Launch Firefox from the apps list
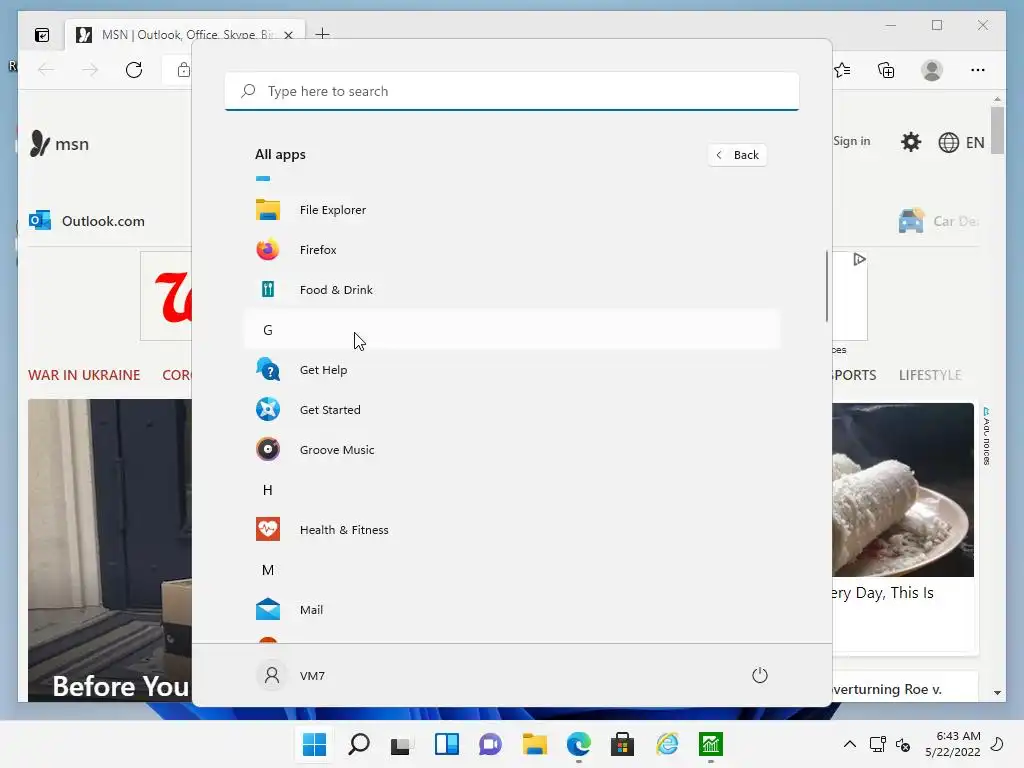This screenshot has height=768, width=1024. (512, 249)
